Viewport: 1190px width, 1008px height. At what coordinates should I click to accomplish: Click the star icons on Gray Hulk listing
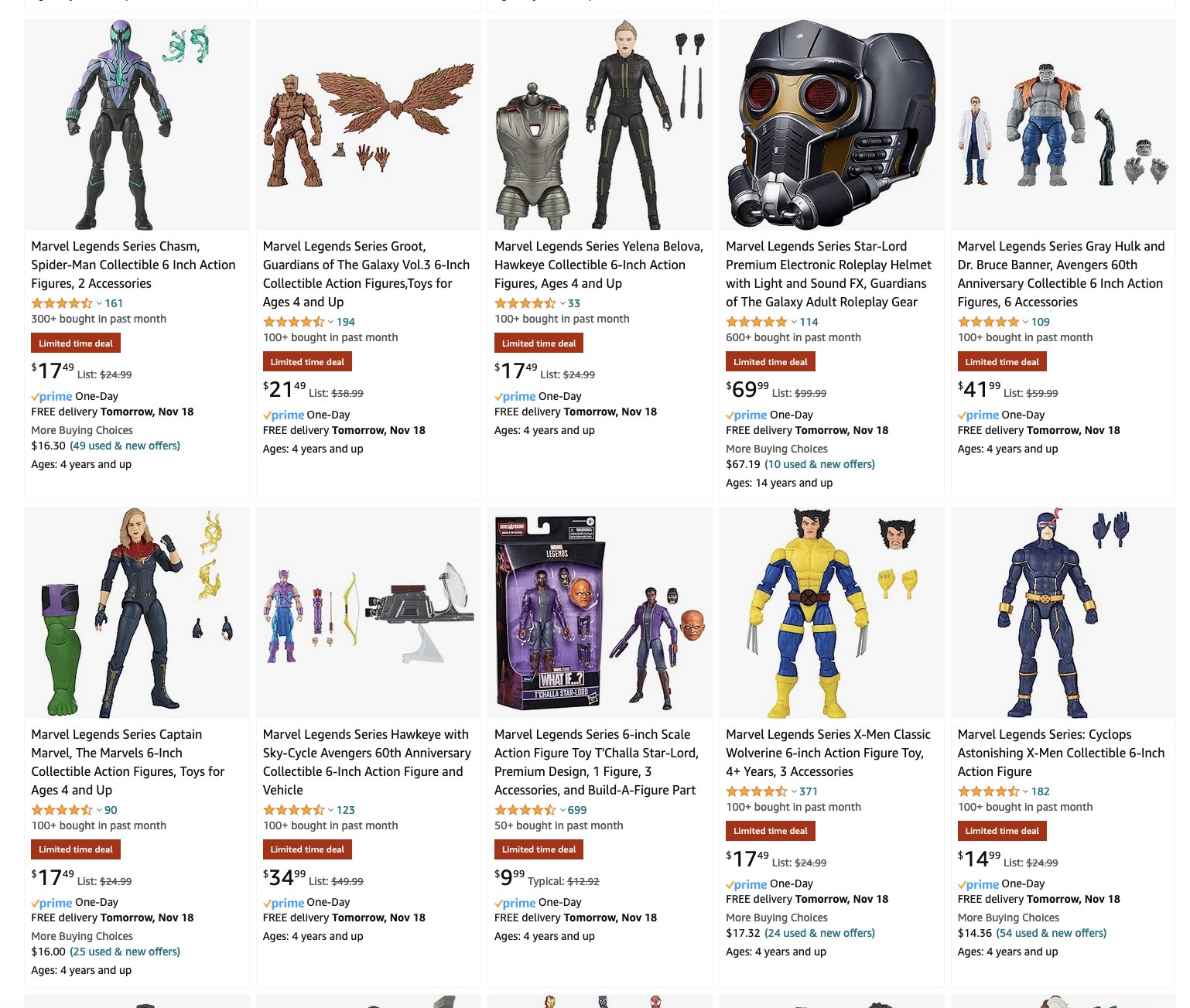tap(988, 322)
